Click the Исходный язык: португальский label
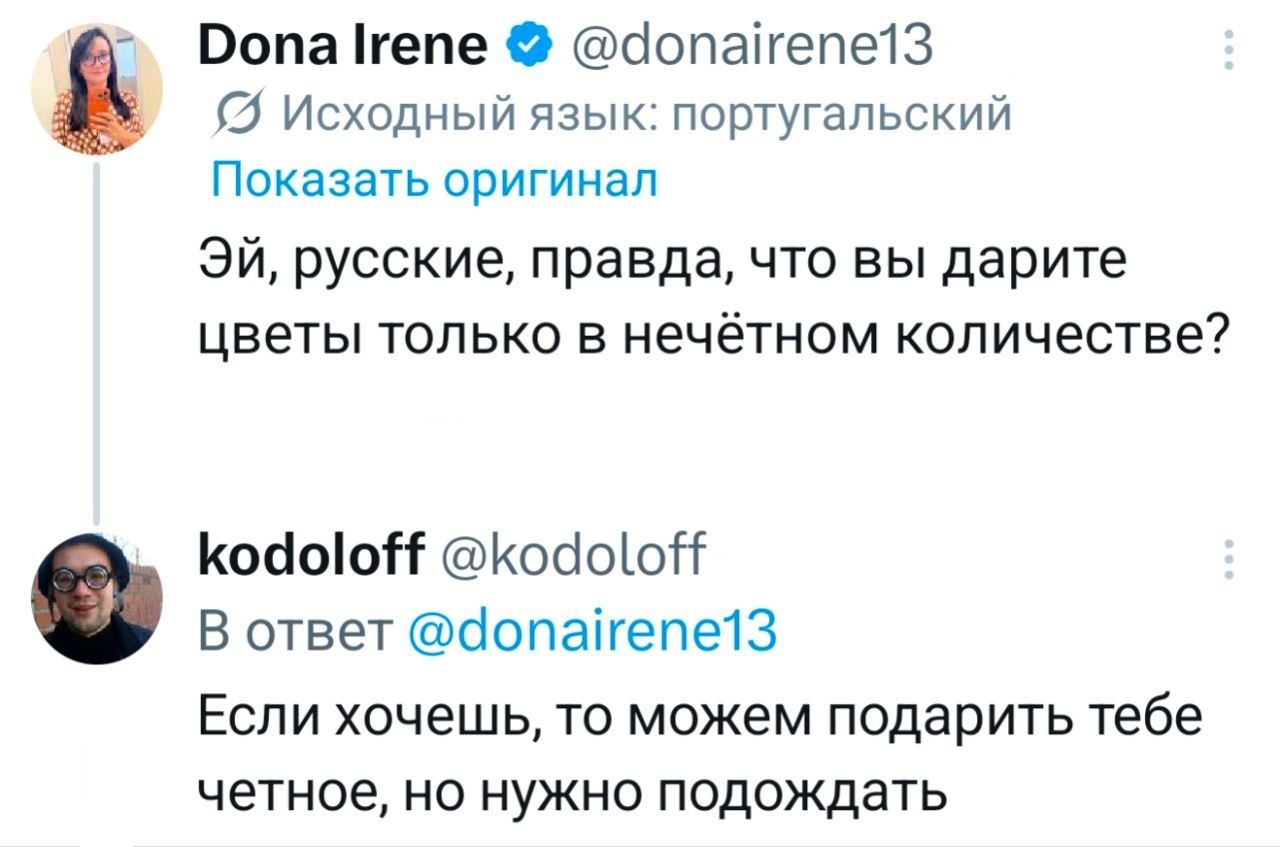 (x=648, y=117)
